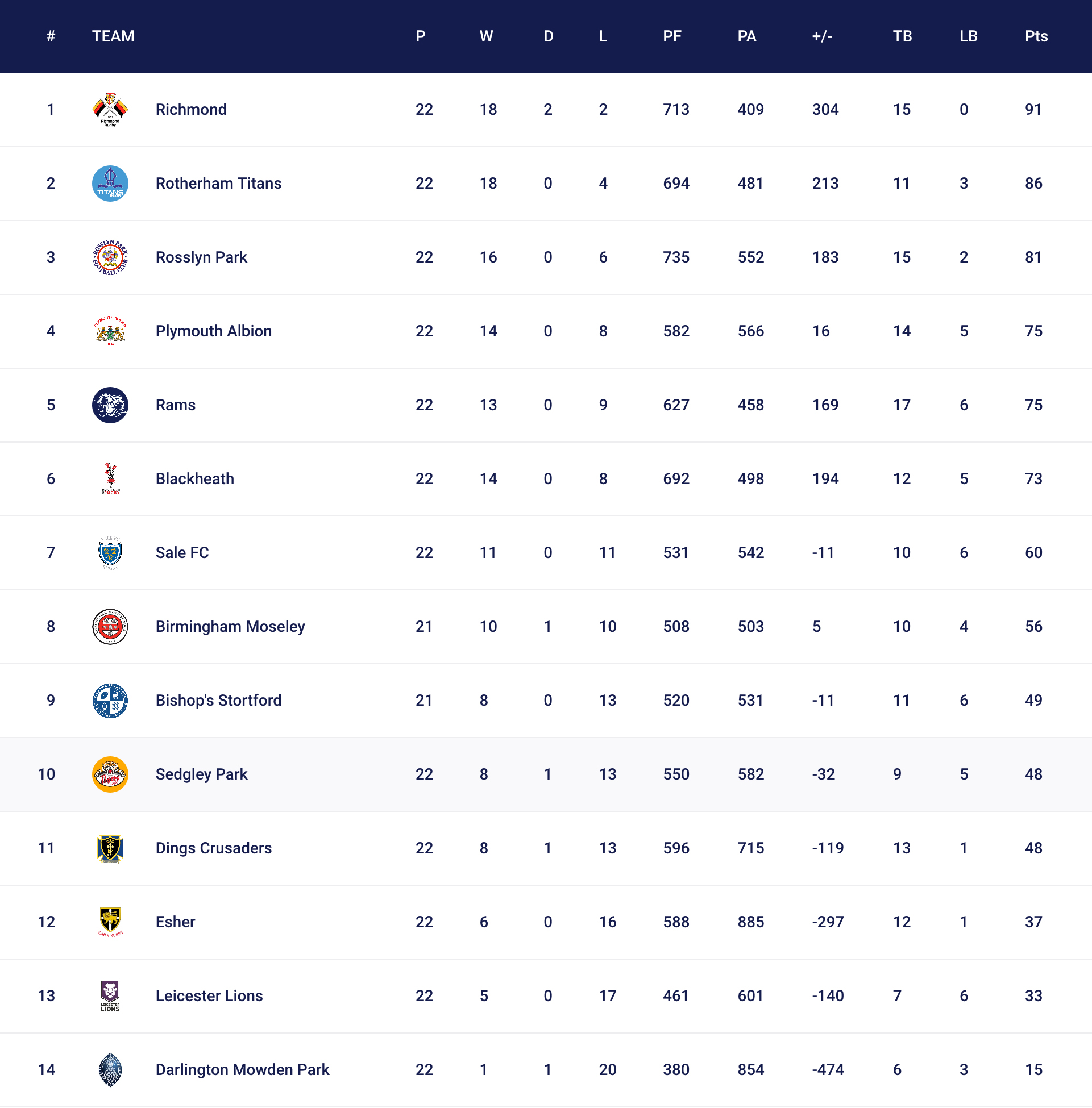Sort by the +/- column header
The height and width of the screenshot is (1108, 1092).
822,36
